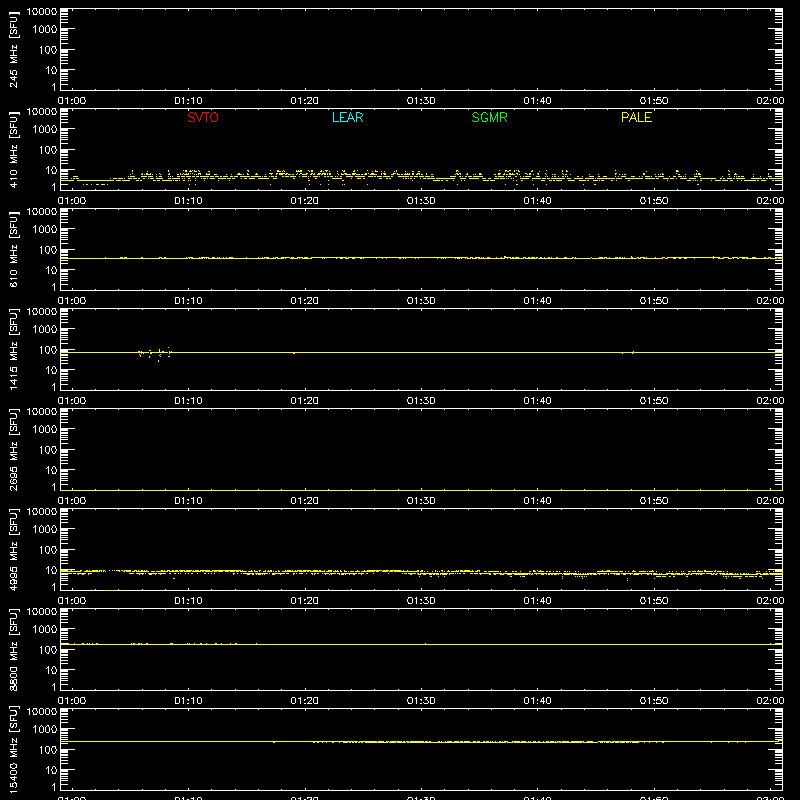Click the flat yellow trace in the 610 MHz plot
800x800 pixels.
coord(421,258)
